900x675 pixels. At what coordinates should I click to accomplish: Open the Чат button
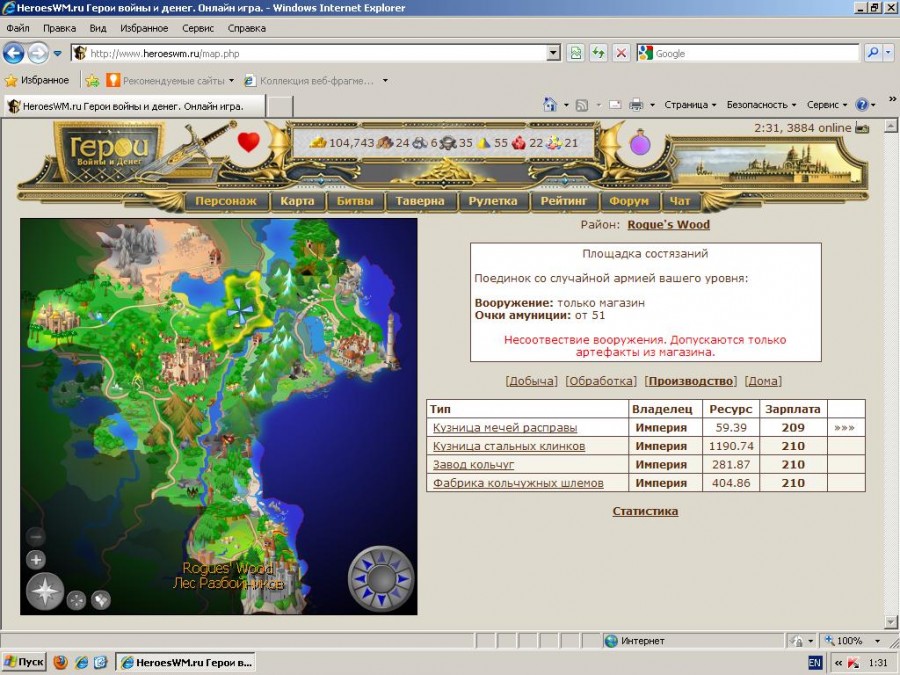[x=680, y=201]
